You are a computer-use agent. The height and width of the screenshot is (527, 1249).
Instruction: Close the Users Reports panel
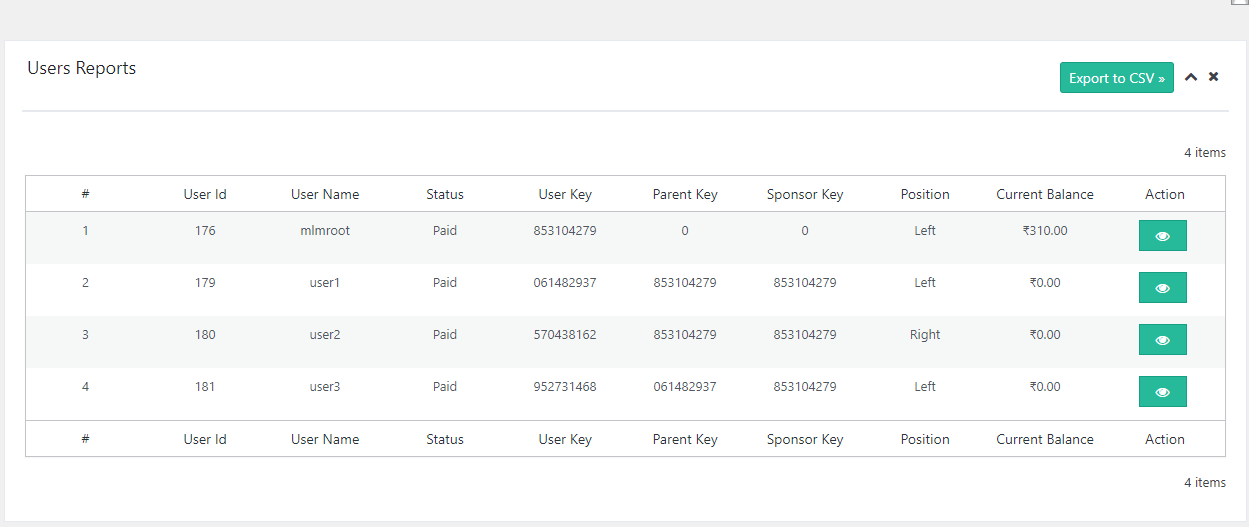point(1213,77)
